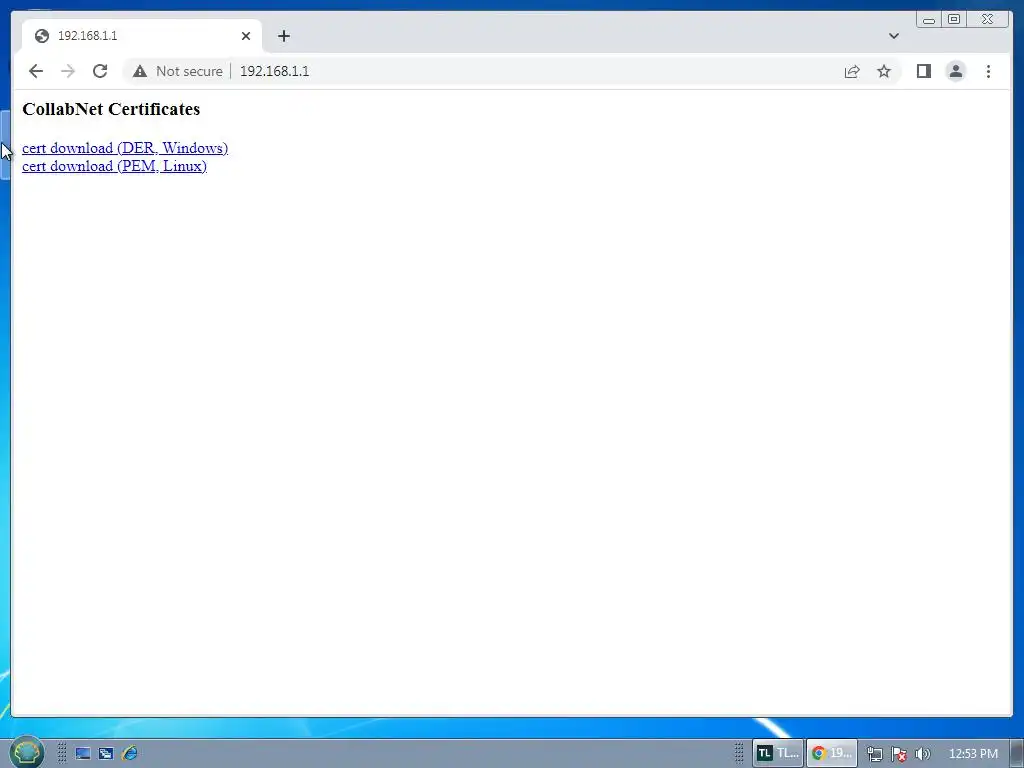Switch to the Chrome taskbar button
This screenshot has width=1024, height=768.
pos(831,754)
